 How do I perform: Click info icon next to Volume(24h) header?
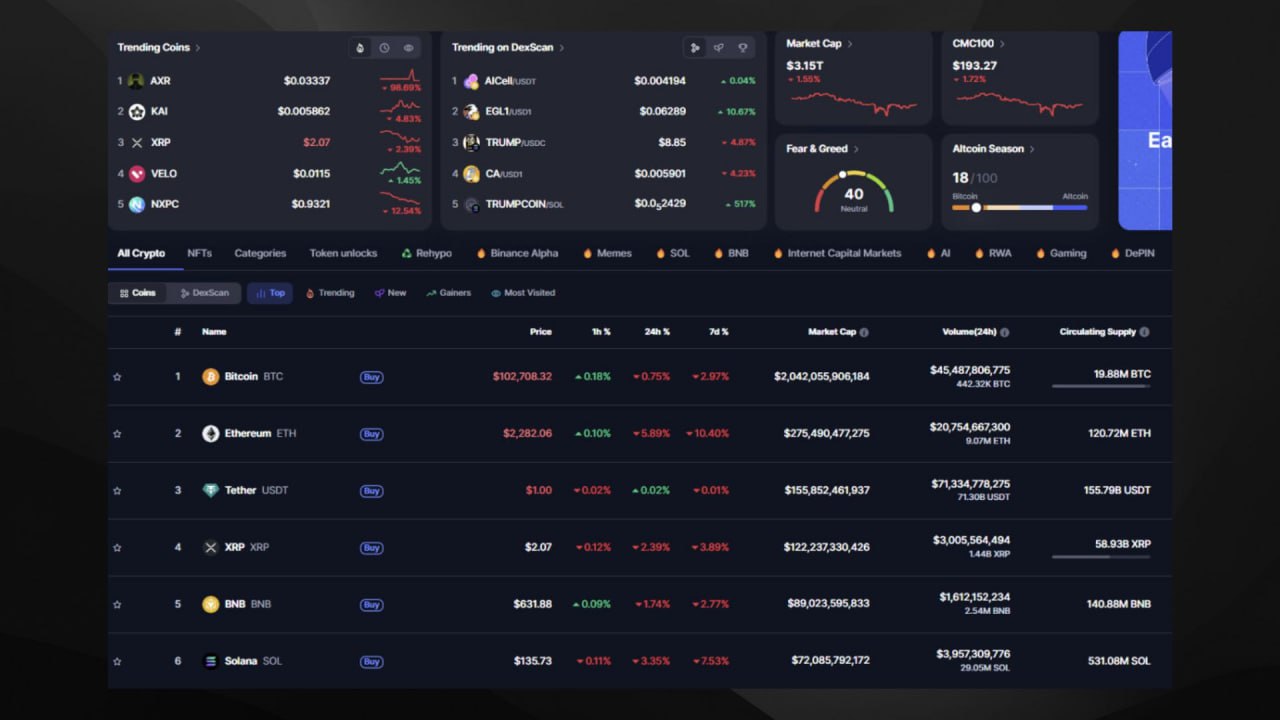[x=1004, y=332]
